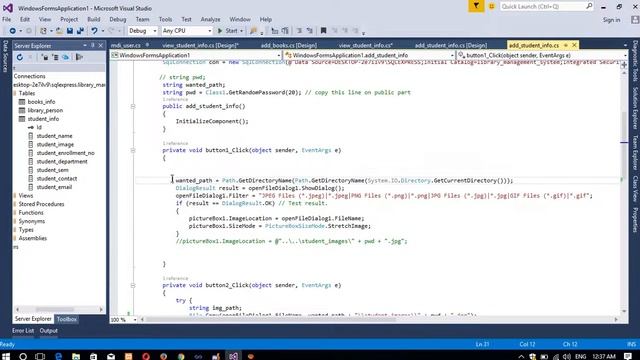The height and width of the screenshot is (360, 640).
Task: Refresh the Server Explorer tree
Action: click(x=20, y=57)
